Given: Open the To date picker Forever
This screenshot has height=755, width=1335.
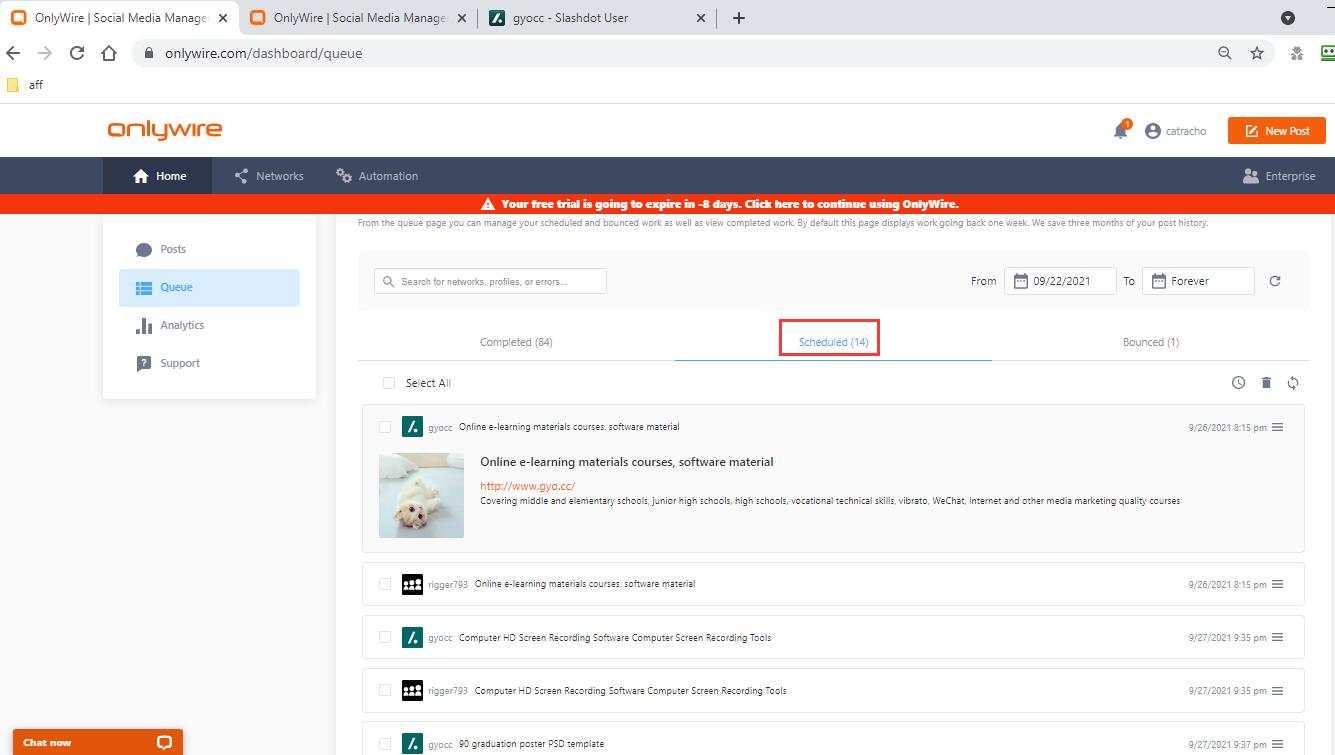Looking at the screenshot, I should pos(1198,281).
